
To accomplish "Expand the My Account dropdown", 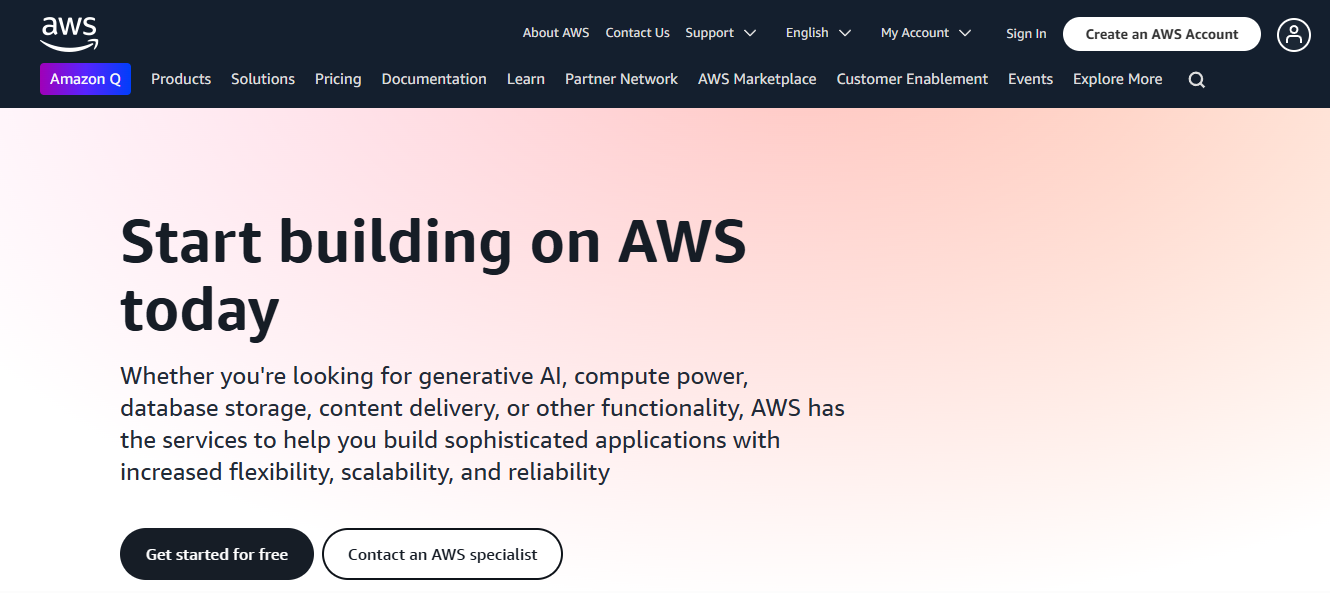I will 925,33.
